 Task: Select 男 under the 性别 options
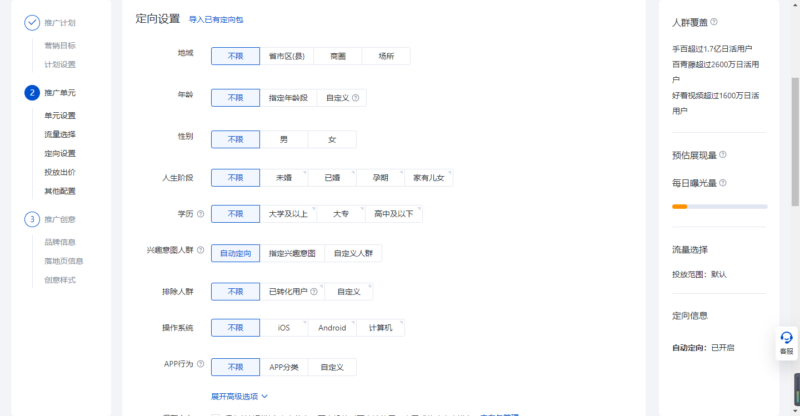point(283,139)
